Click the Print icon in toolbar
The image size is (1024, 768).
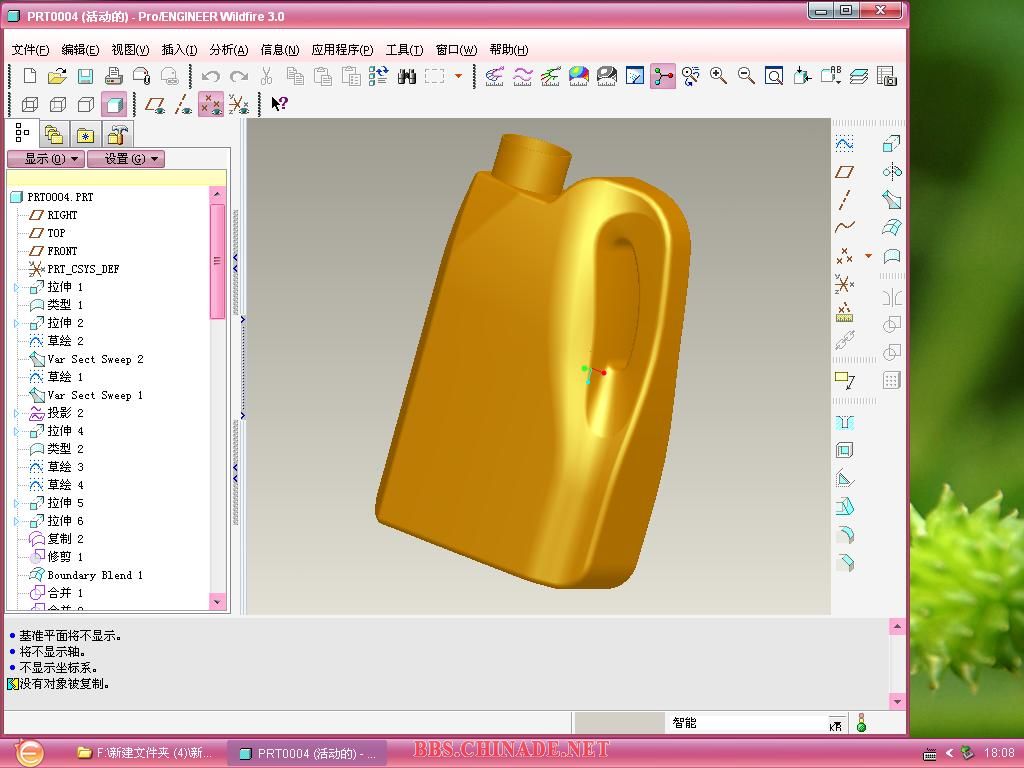(114, 76)
